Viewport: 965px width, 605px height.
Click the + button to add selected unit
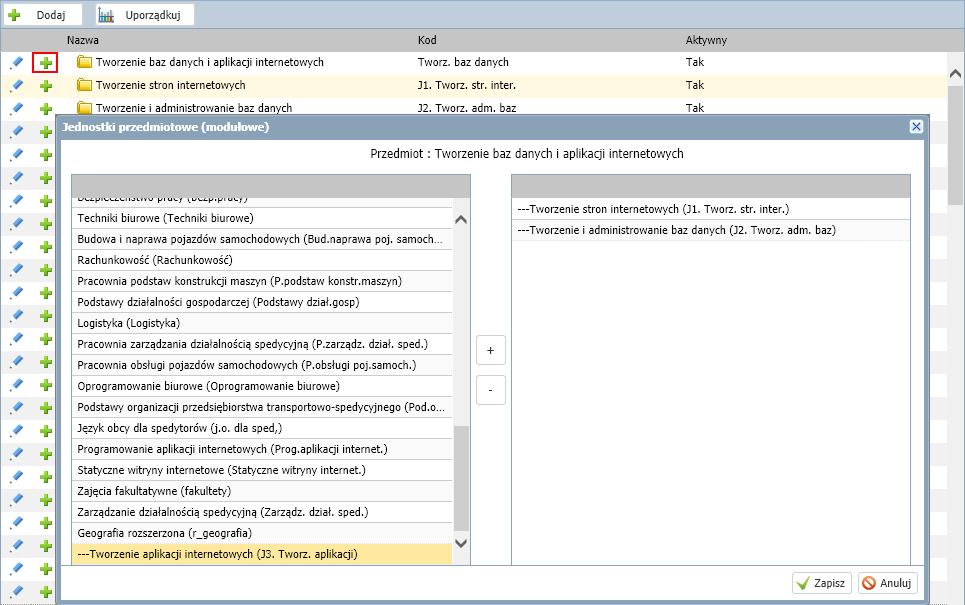coord(491,351)
